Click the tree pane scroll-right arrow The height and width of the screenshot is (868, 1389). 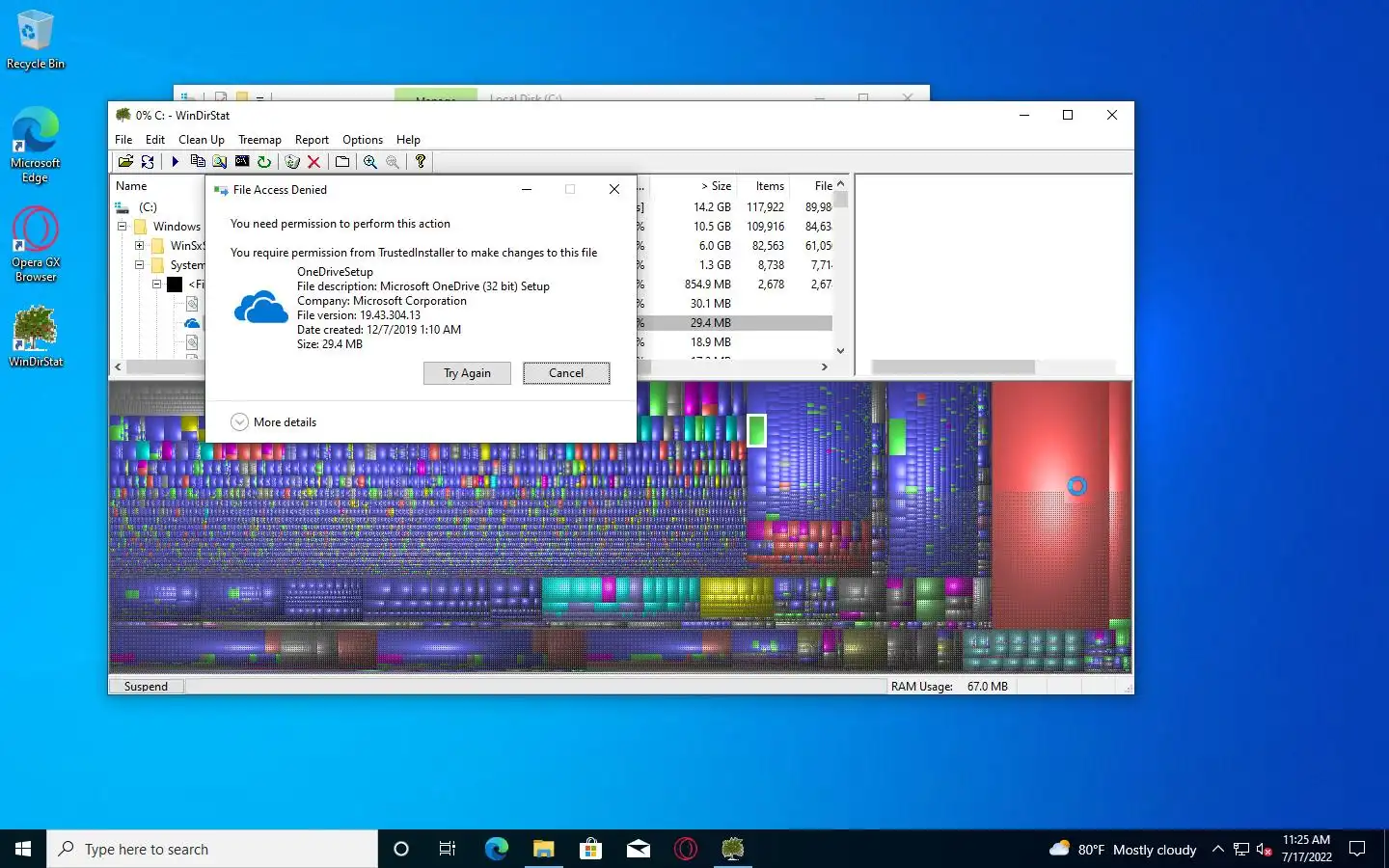pos(824,366)
